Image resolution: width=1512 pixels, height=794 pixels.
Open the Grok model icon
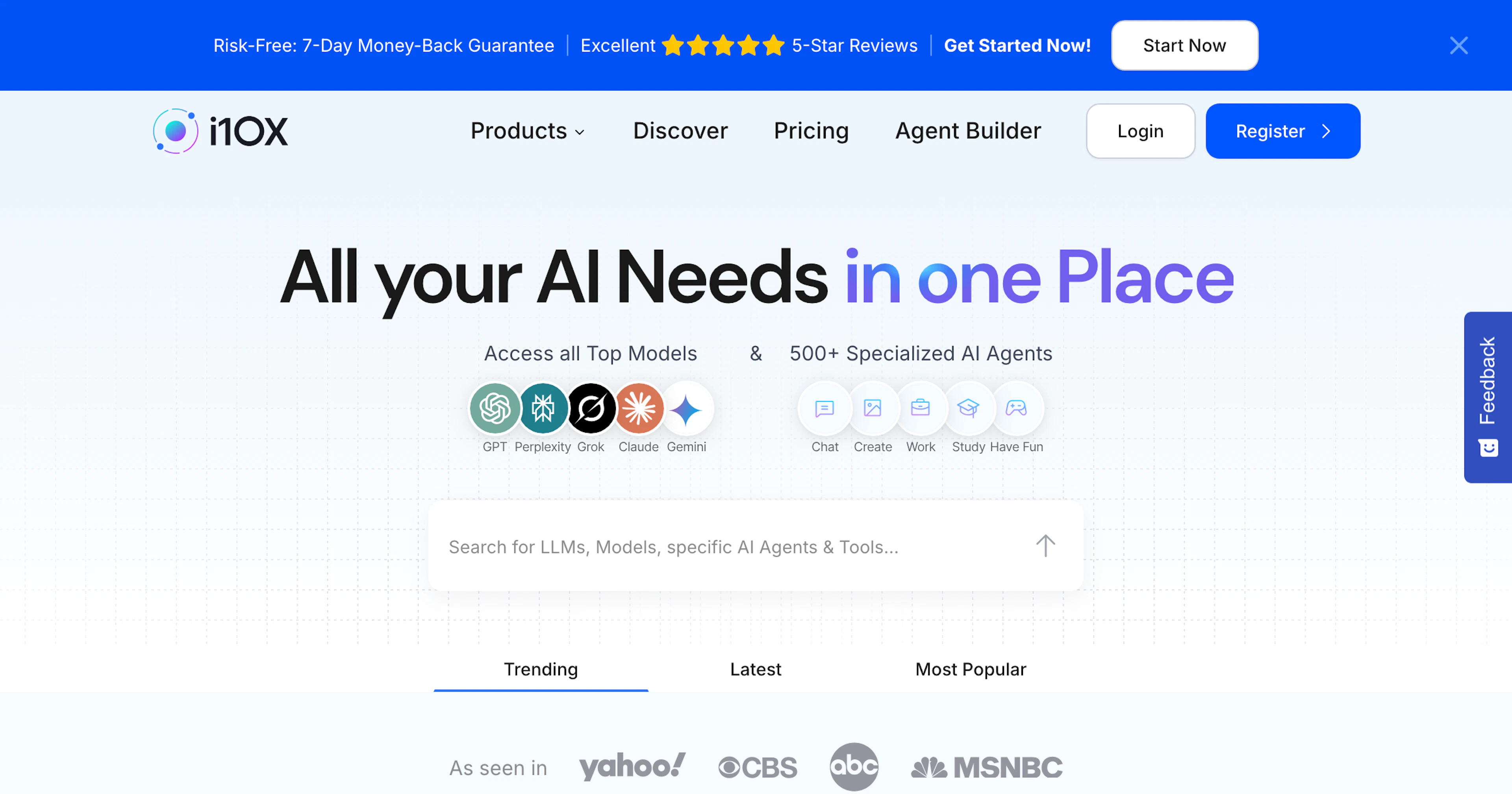click(x=591, y=408)
